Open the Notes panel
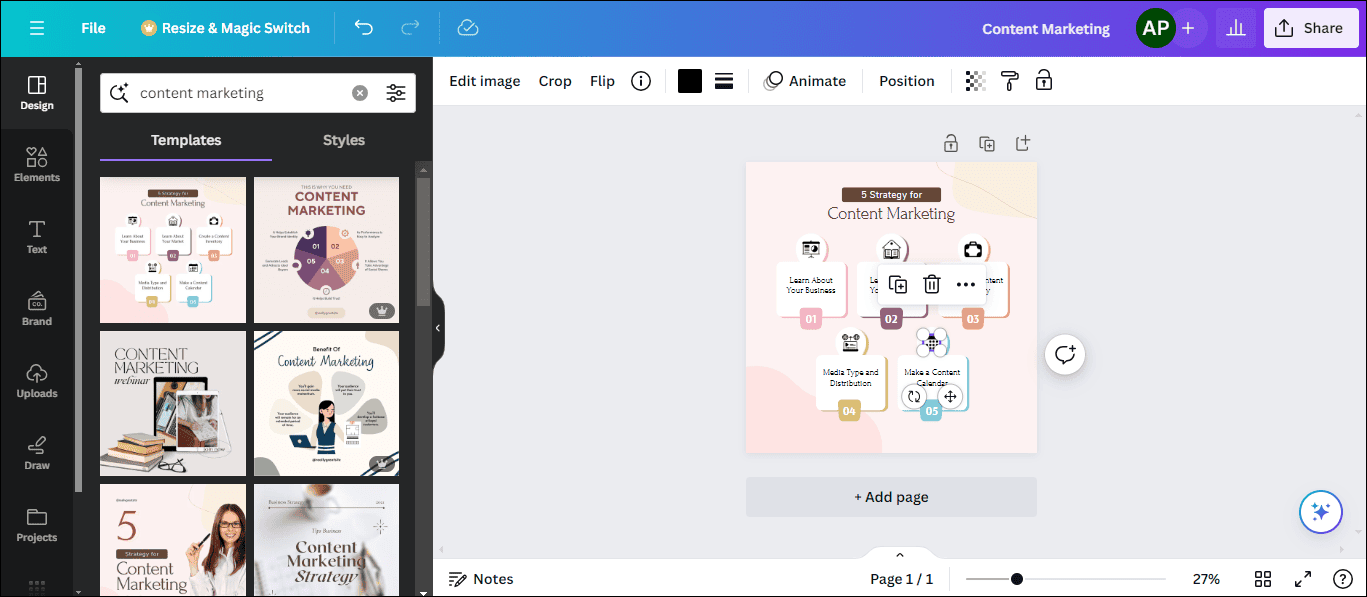The height and width of the screenshot is (597, 1367). (x=481, y=579)
